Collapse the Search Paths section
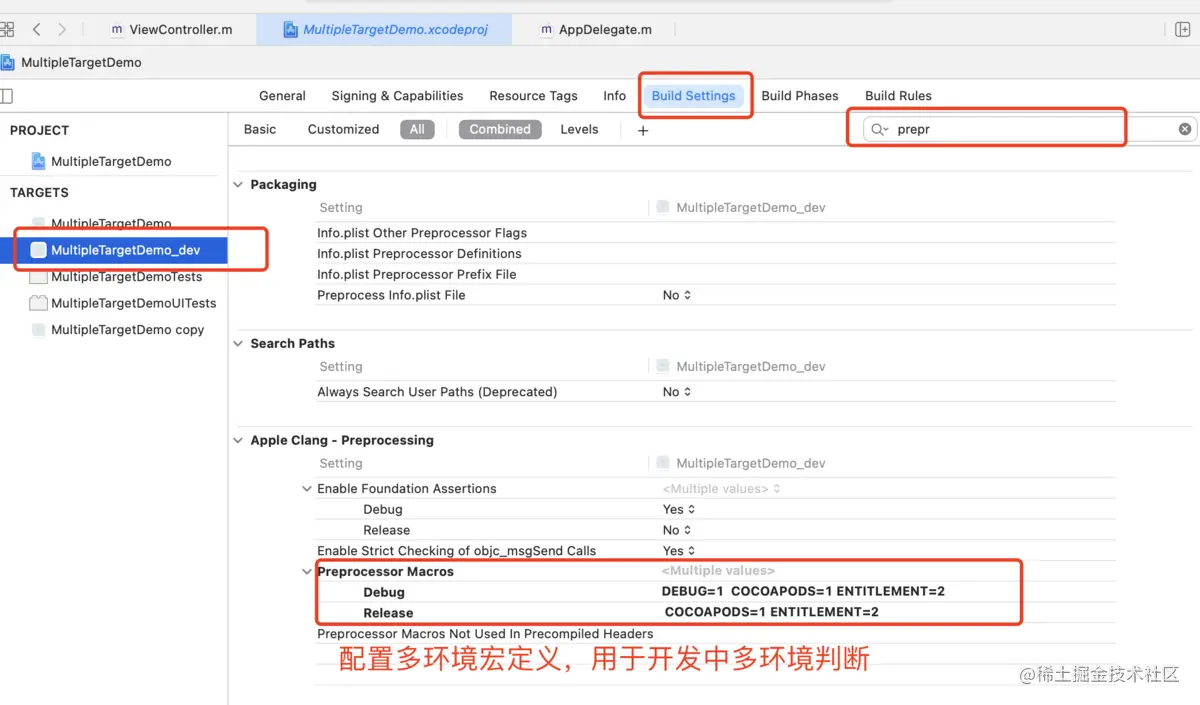Screen dimensions: 1200x705 (238, 343)
